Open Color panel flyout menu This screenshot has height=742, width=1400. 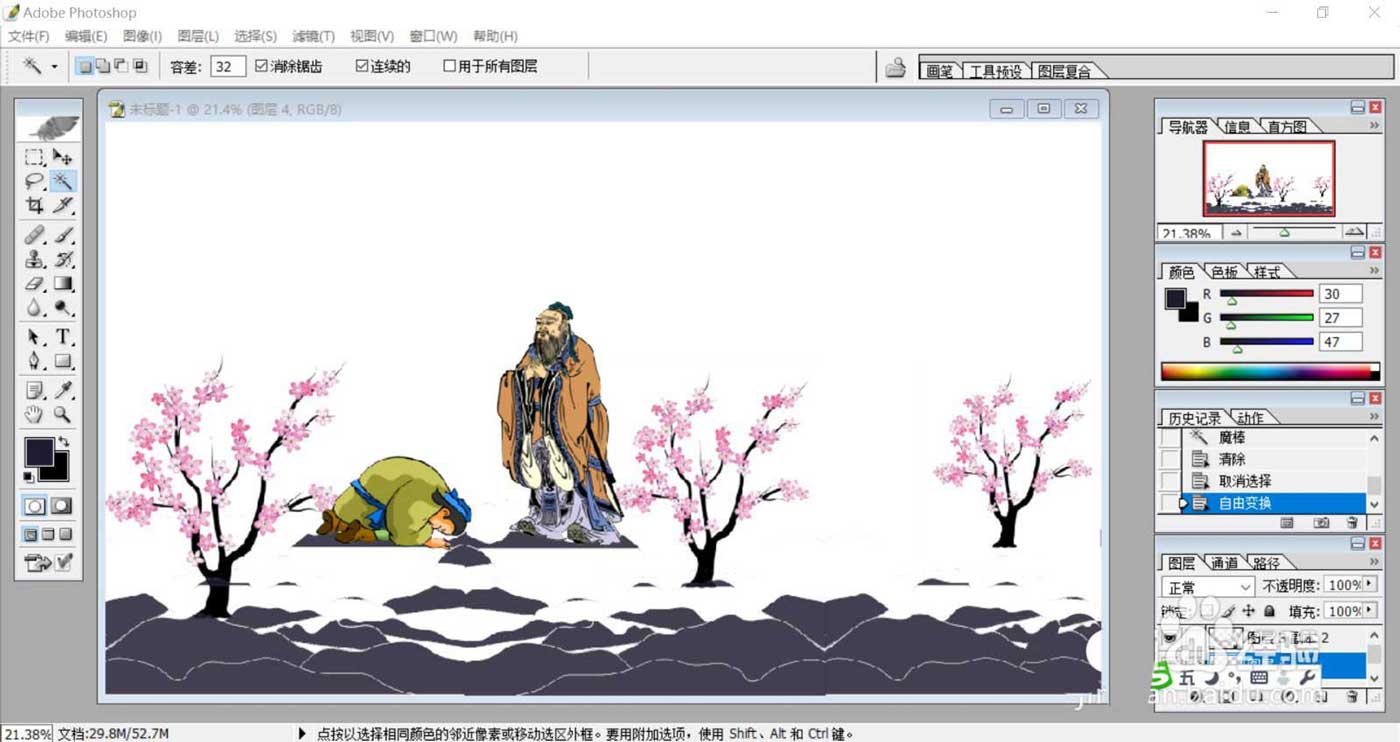(x=1374, y=271)
